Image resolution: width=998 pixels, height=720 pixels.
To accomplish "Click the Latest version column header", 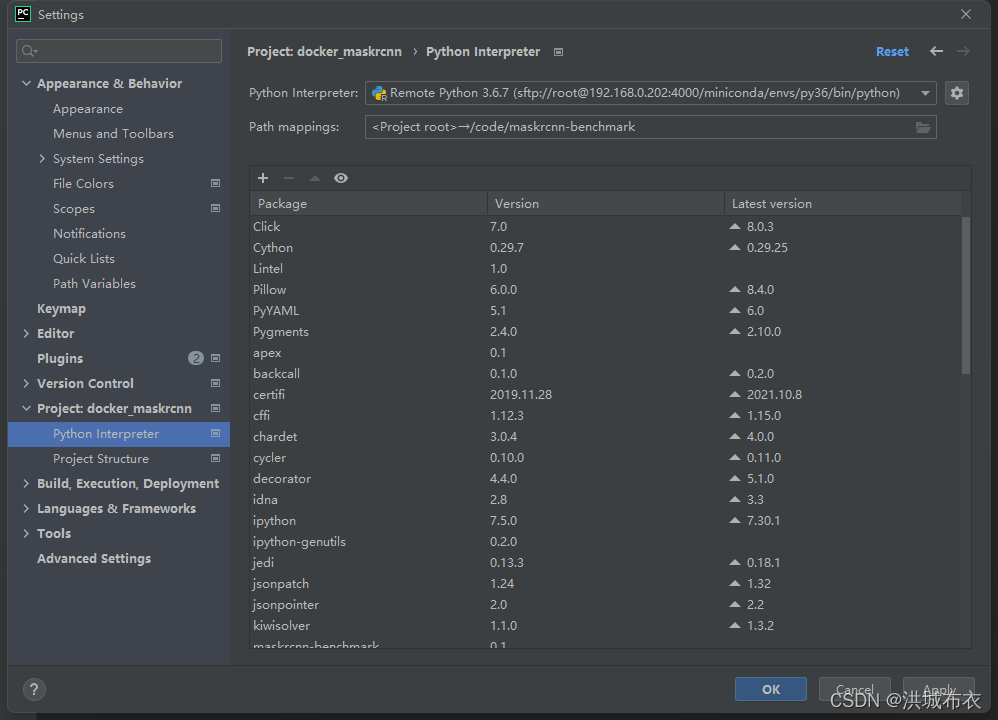I will point(843,204).
